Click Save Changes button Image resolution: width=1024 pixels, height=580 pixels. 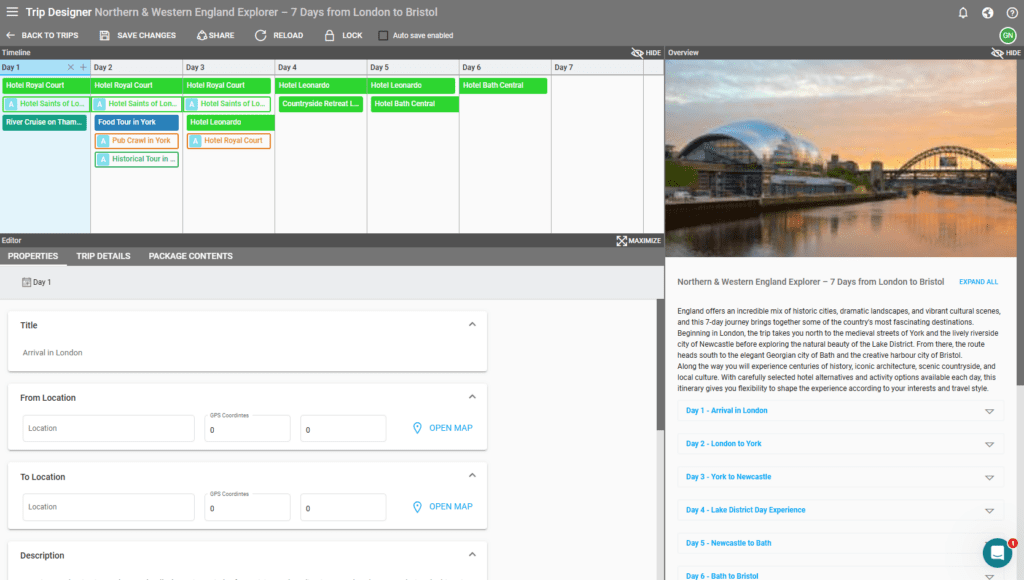138,36
